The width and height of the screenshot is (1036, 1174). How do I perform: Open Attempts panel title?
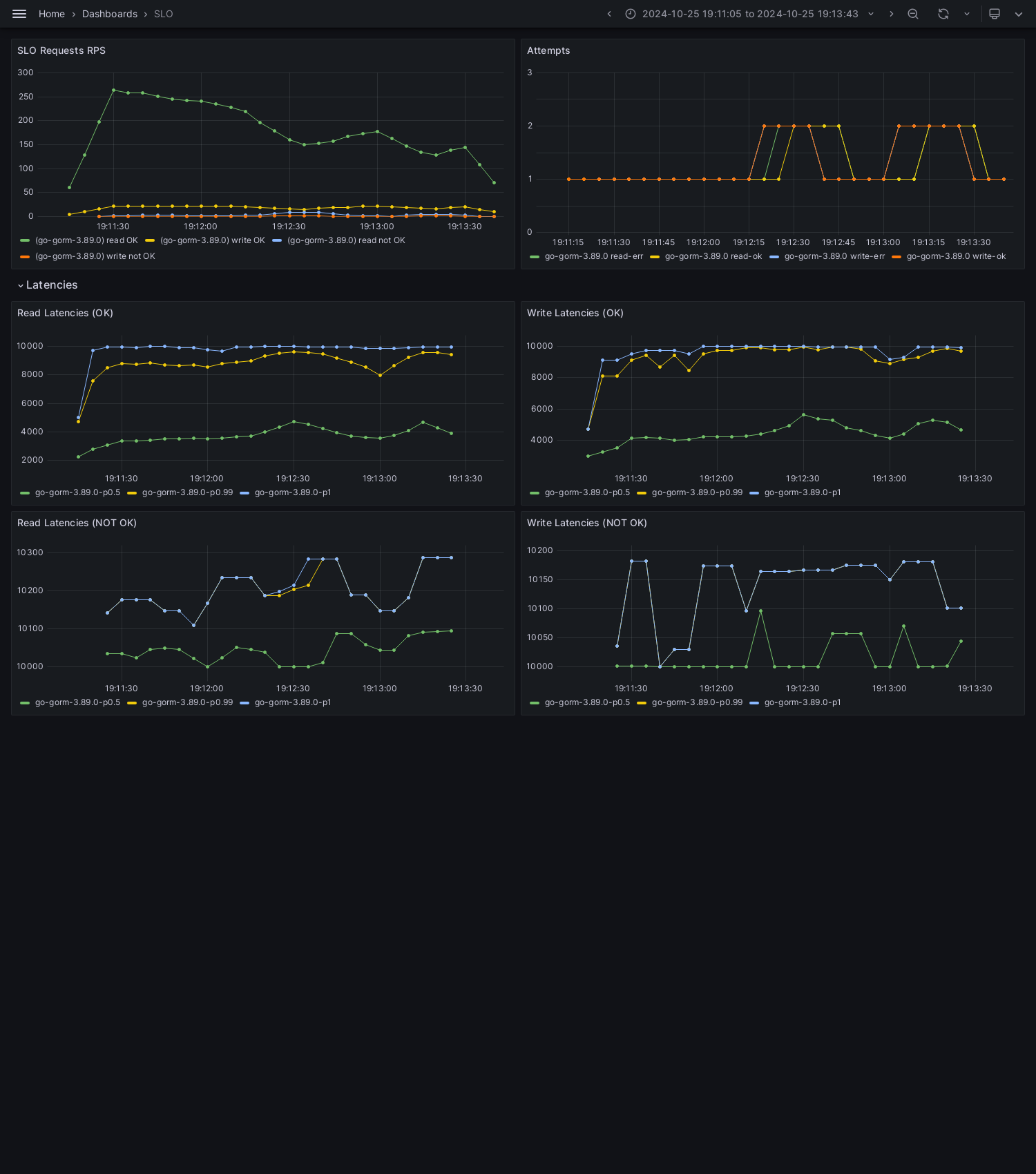548,50
